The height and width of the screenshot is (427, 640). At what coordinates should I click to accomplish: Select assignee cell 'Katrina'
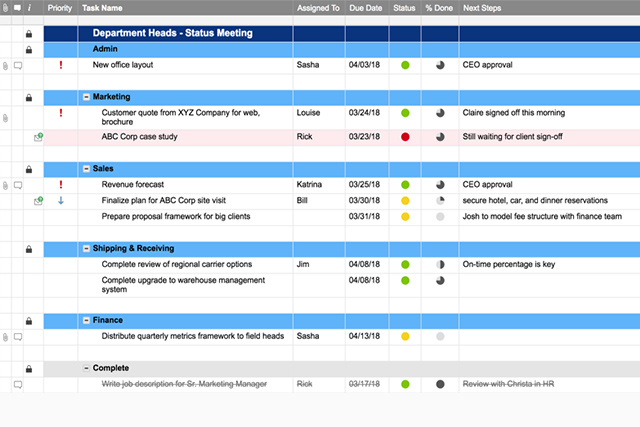tap(319, 185)
